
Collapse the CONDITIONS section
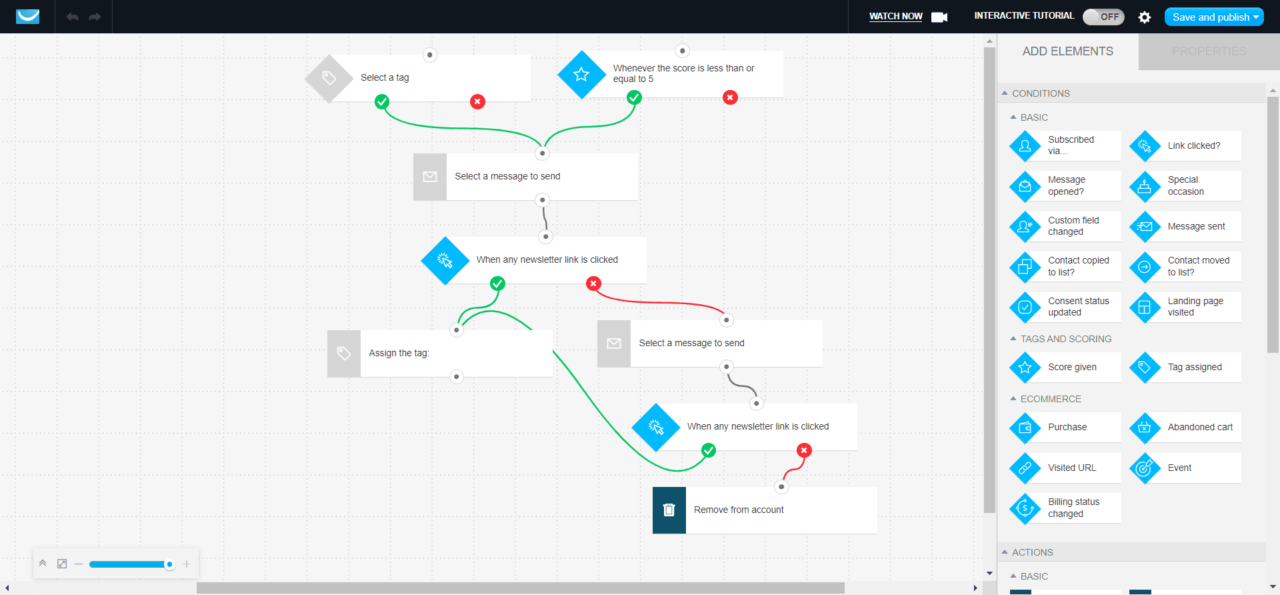(x=1005, y=93)
